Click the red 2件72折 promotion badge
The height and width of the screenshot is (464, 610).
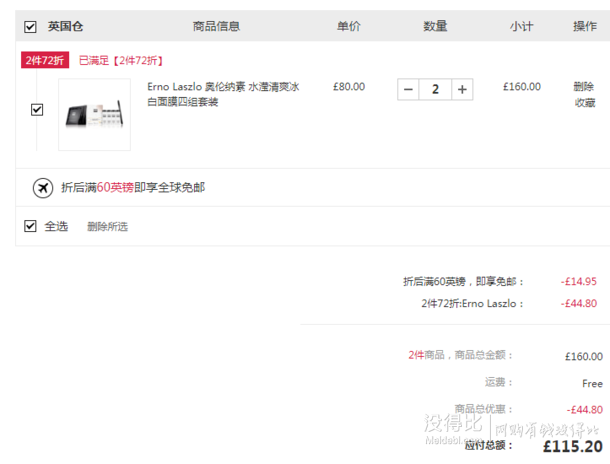pyautogui.click(x=45, y=60)
